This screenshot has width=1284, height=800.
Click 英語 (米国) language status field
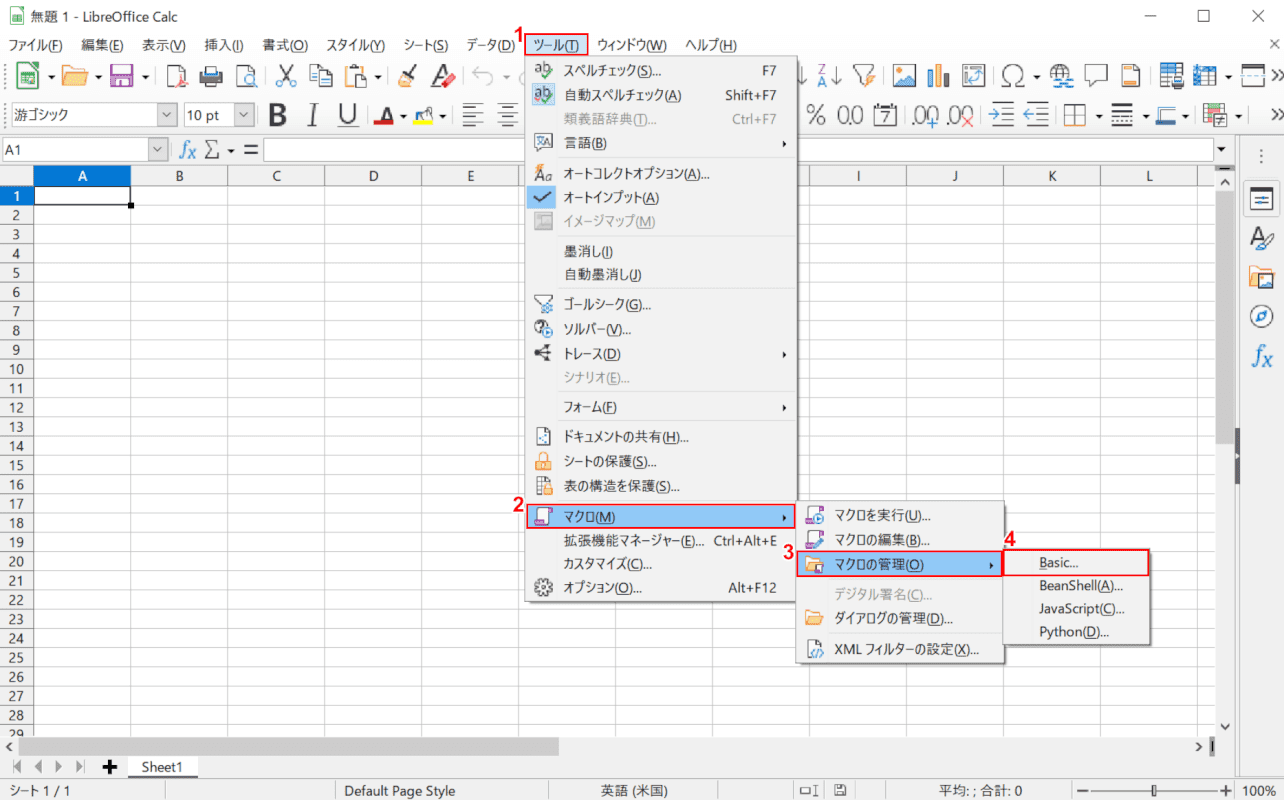634,790
